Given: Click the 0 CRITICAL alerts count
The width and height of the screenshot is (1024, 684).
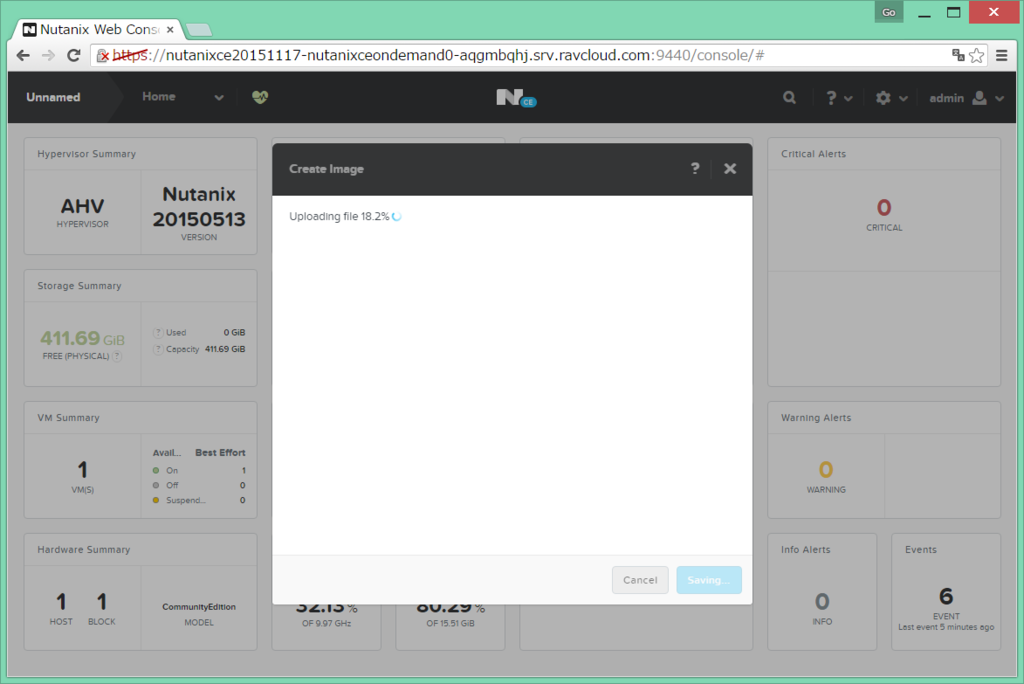Looking at the screenshot, I should [x=884, y=208].
